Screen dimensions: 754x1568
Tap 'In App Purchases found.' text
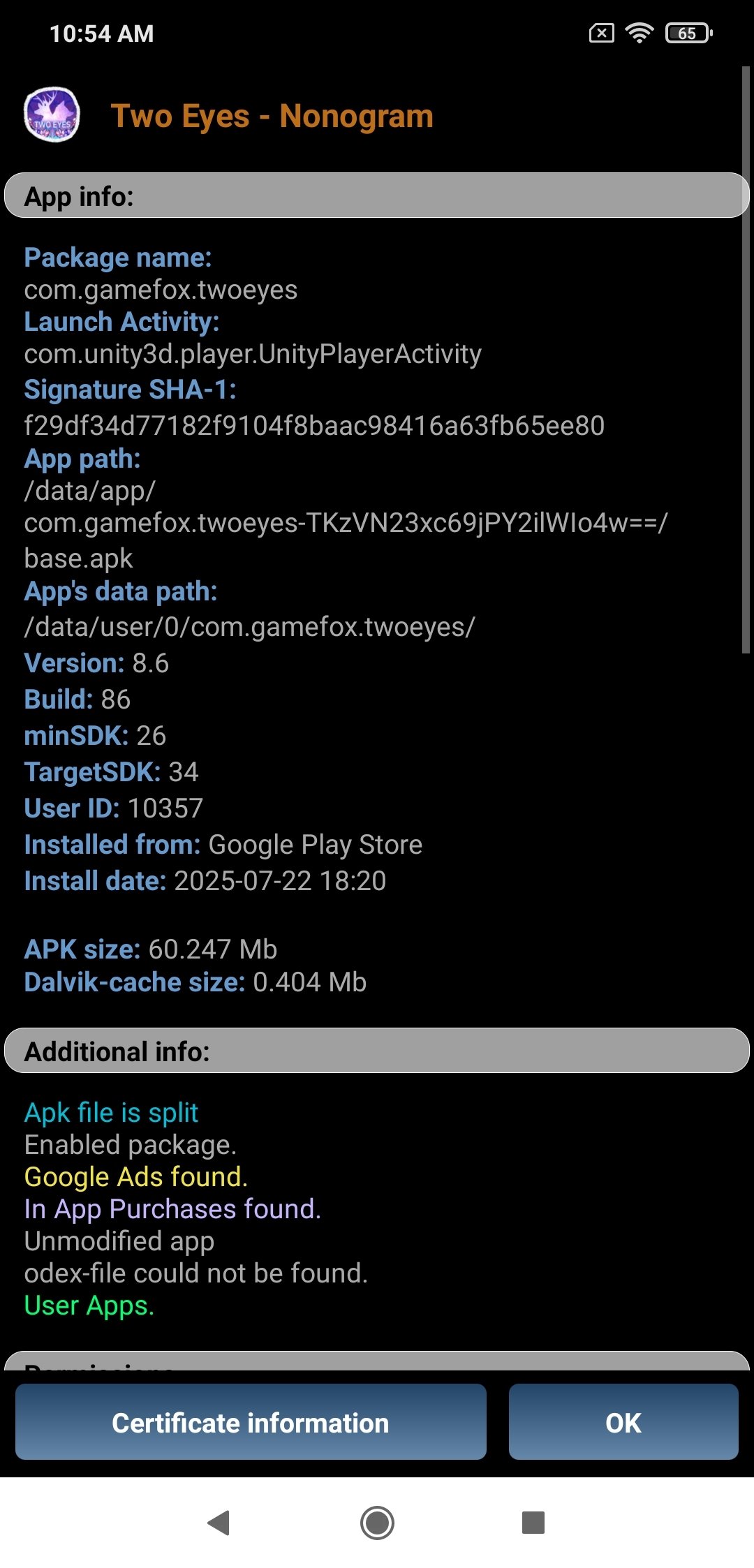172,1209
